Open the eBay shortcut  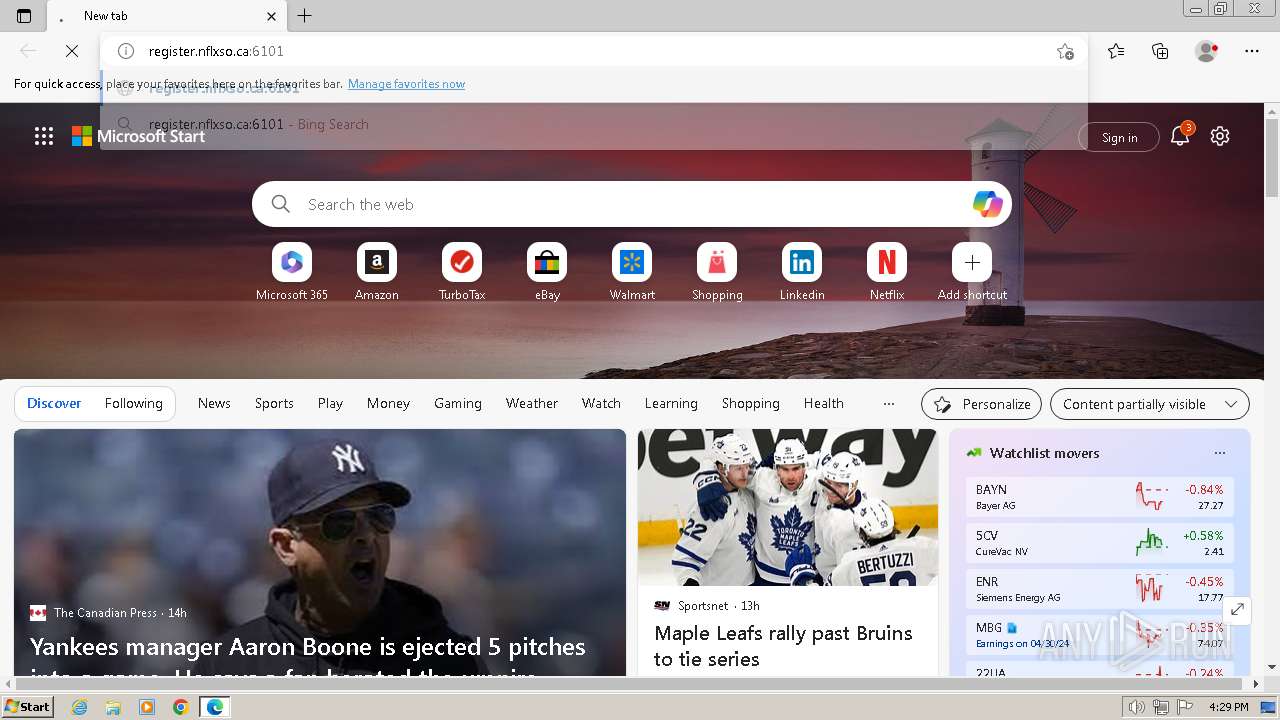coord(547,272)
